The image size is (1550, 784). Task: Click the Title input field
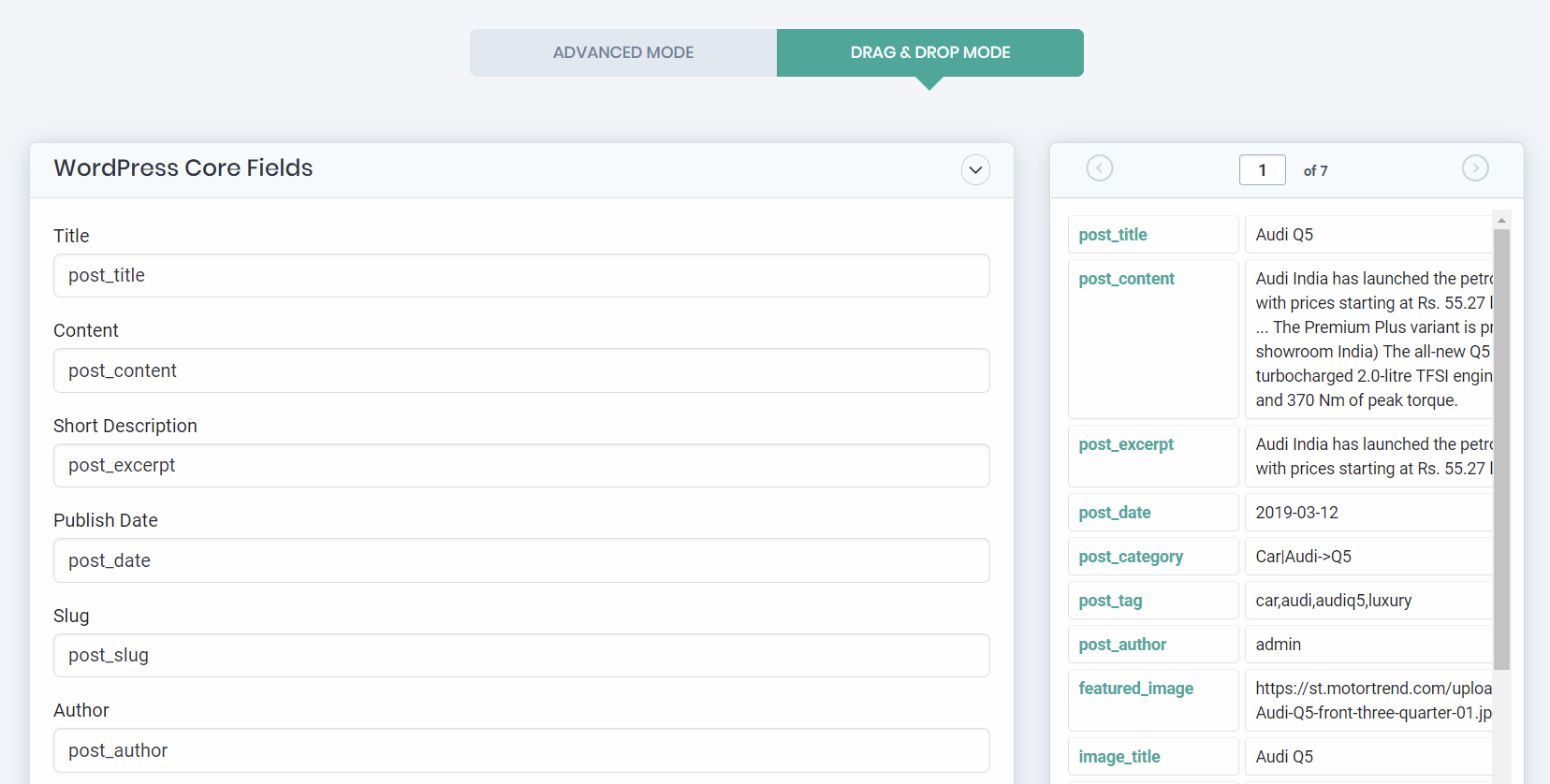coord(521,276)
